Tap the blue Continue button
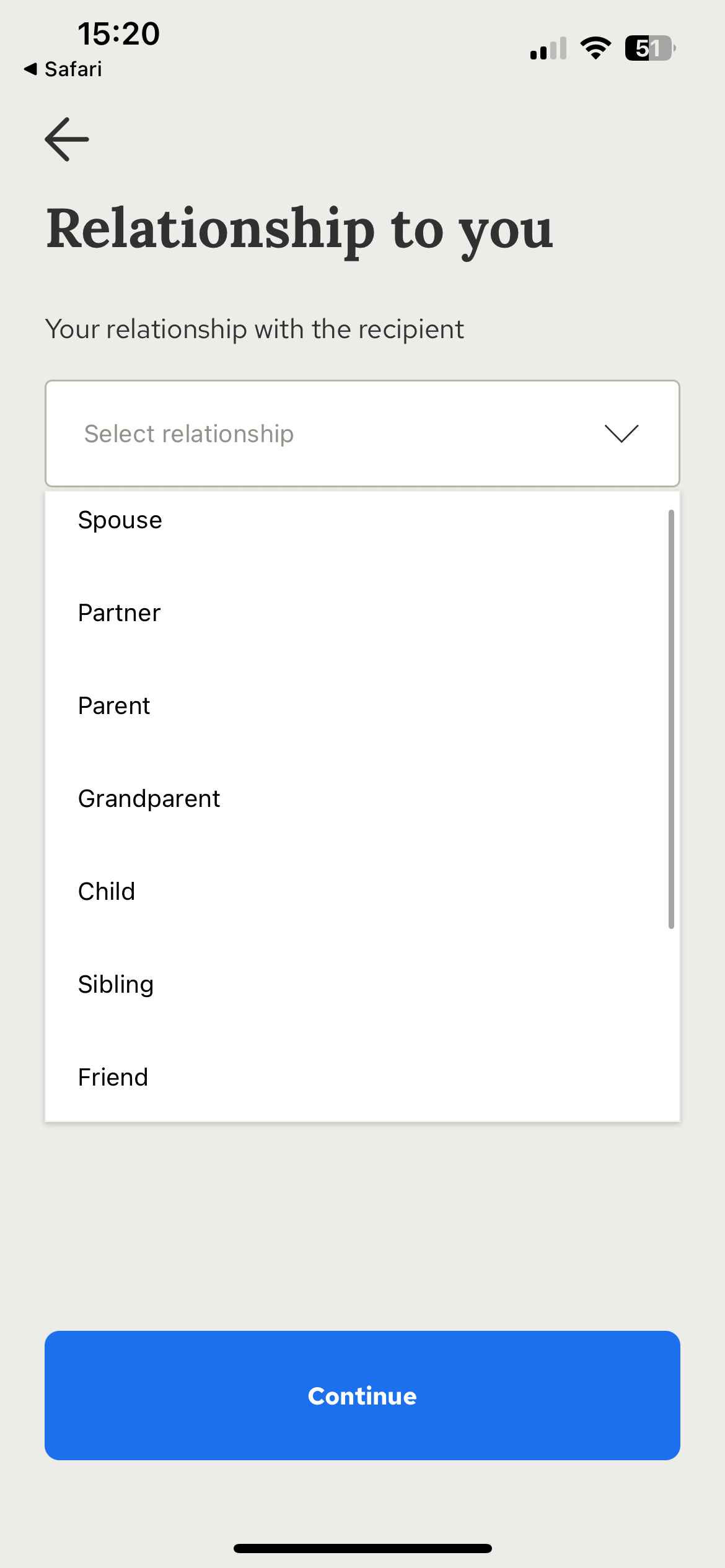Screen dimensions: 725x1568 [x=362, y=1395]
